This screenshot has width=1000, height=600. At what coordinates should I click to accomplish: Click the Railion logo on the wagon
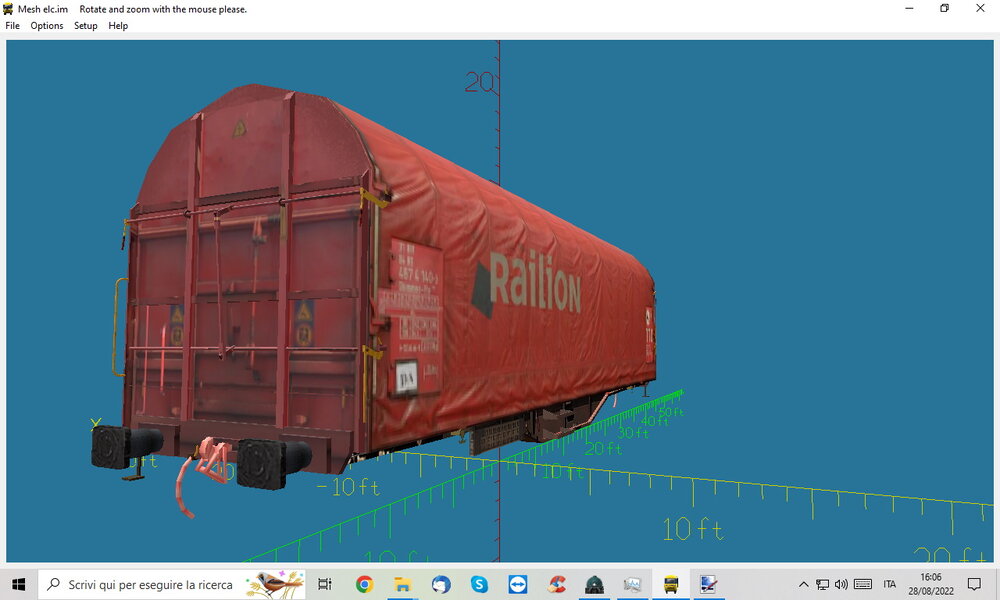tap(527, 284)
